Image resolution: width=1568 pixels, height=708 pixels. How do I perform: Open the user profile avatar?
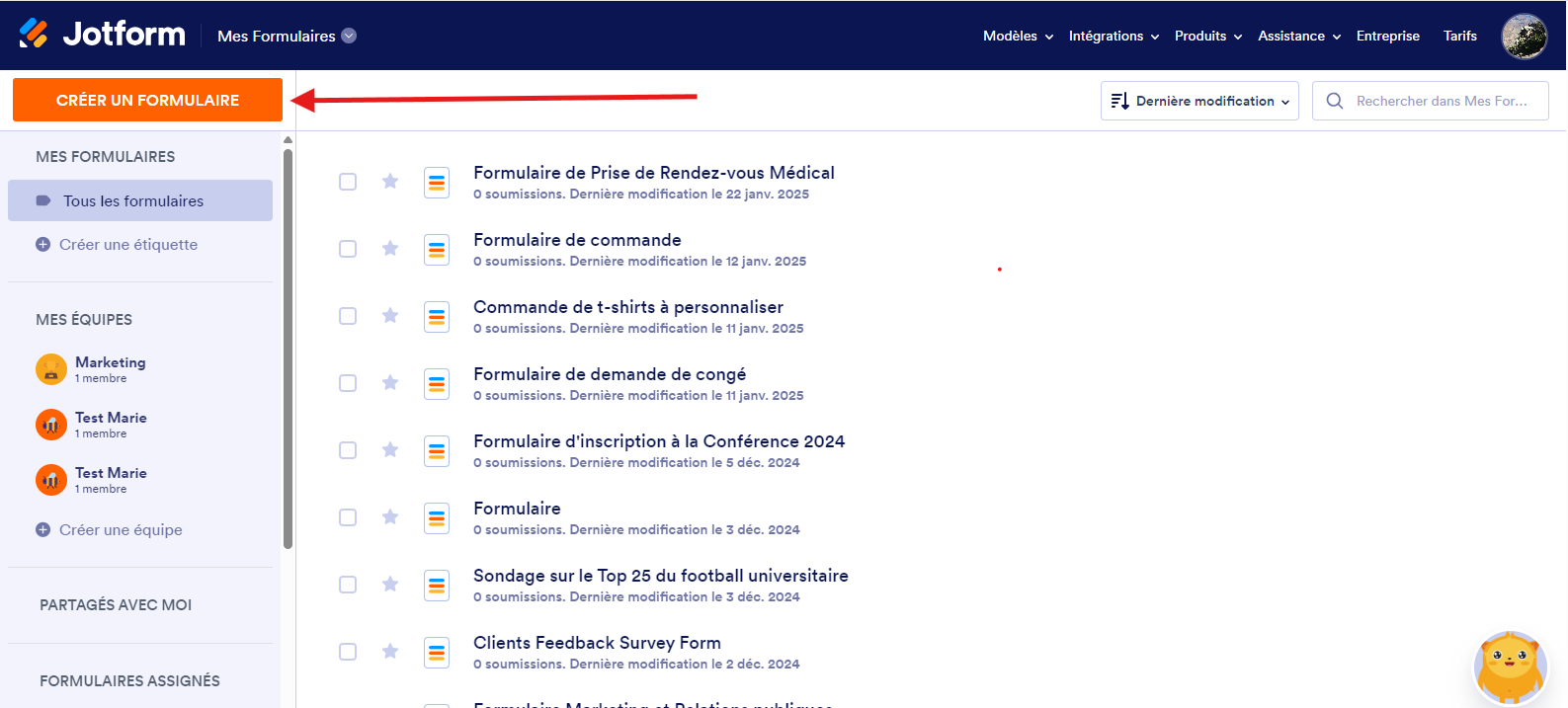(1525, 37)
